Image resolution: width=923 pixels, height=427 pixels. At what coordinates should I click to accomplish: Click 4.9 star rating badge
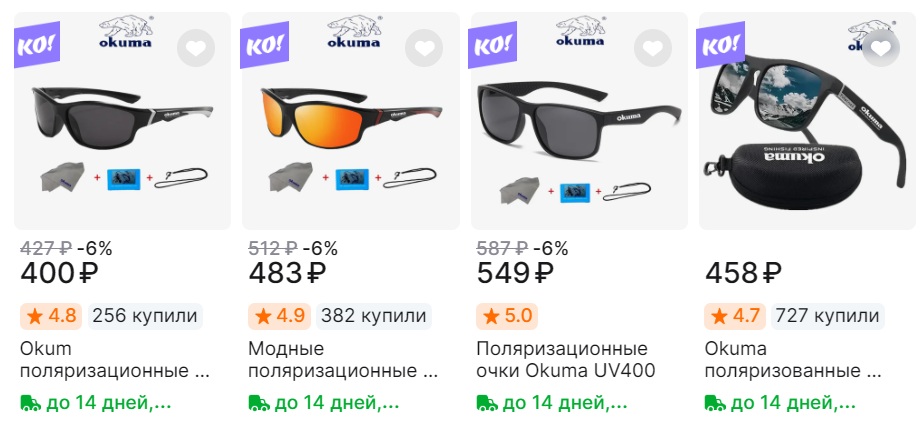tap(279, 316)
